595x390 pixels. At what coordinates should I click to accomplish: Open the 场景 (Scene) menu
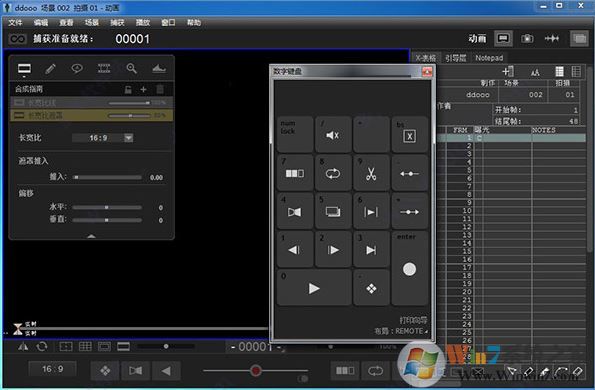click(92, 22)
